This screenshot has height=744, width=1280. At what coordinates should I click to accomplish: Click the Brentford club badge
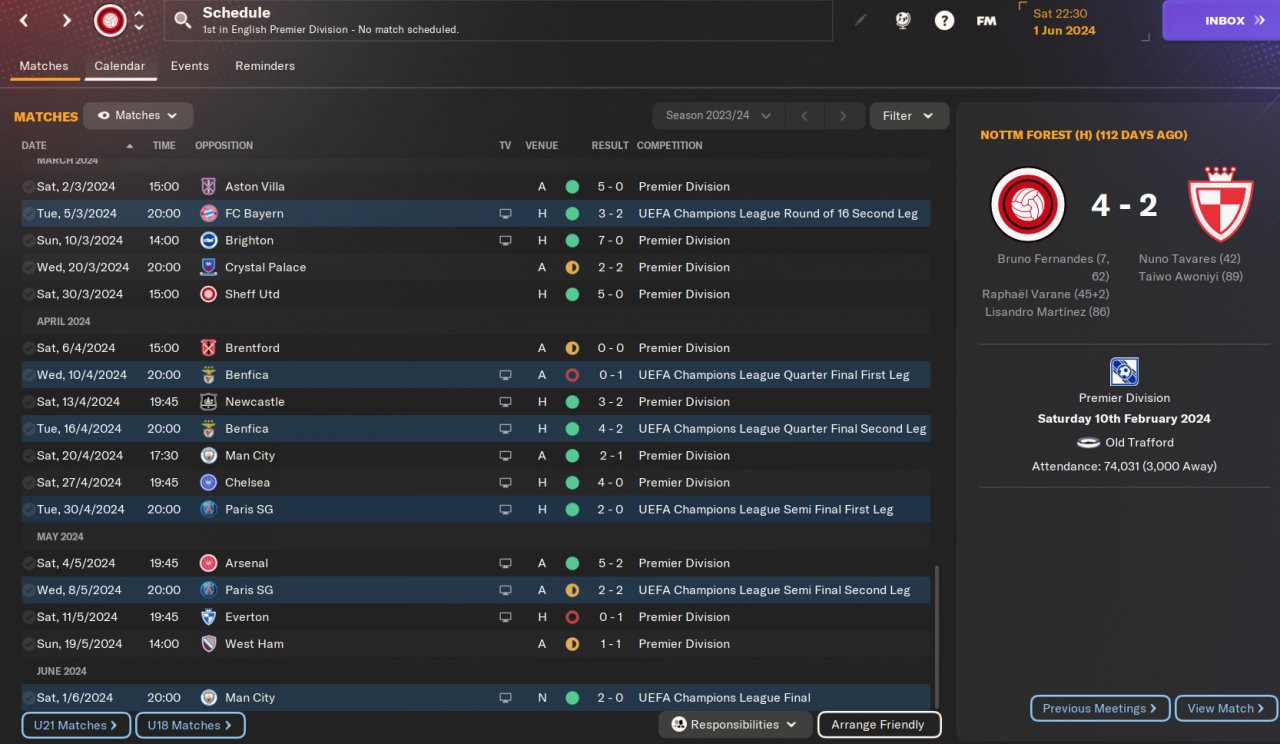point(208,349)
